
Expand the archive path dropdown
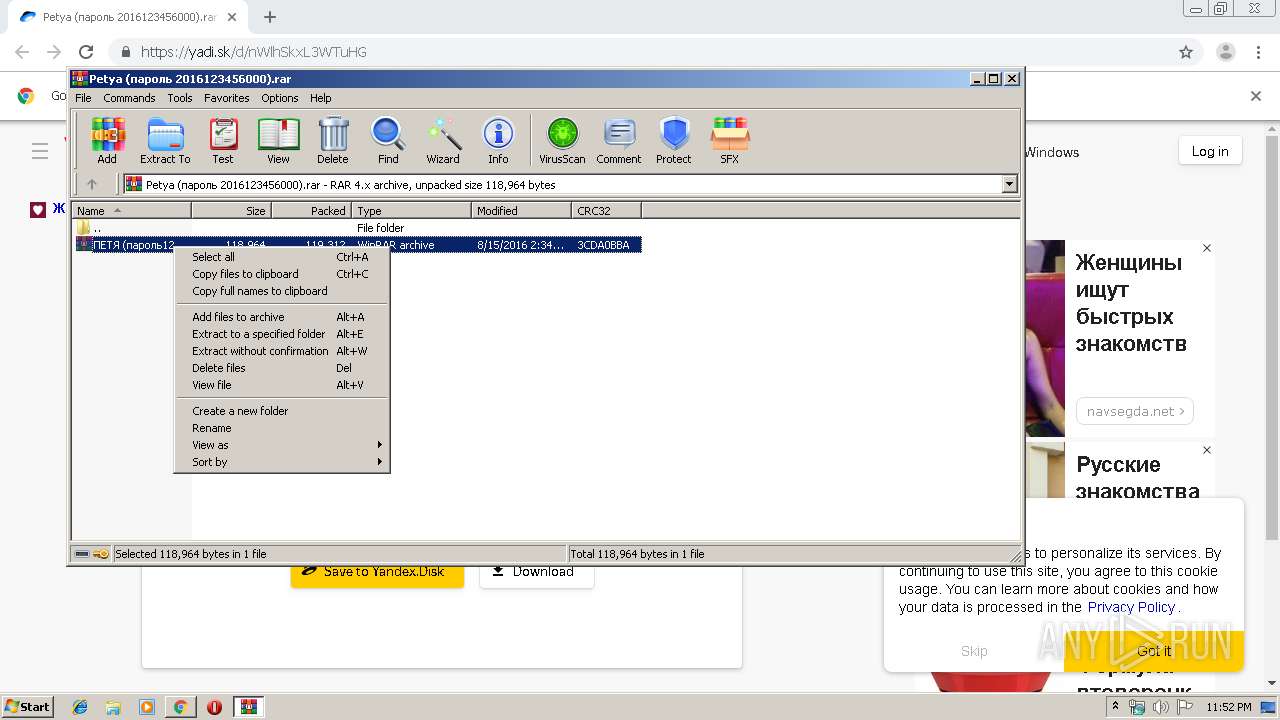(1009, 184)
